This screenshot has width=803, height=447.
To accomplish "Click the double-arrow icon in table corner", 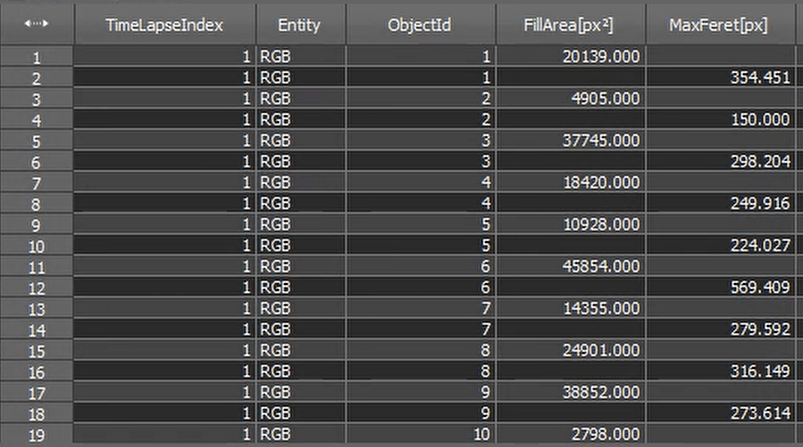I will tap(36, 24).
